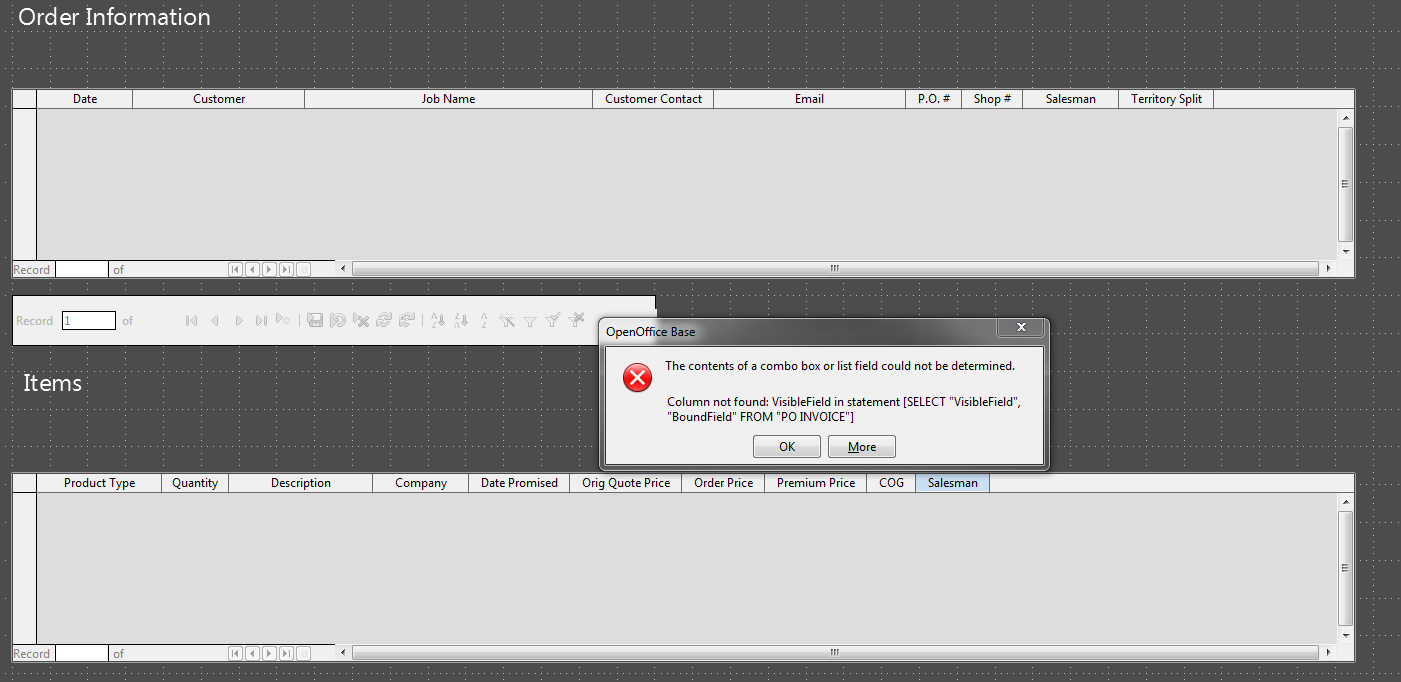Select the Customer column header
The image size is (1401, 682).
coord(218,99)
